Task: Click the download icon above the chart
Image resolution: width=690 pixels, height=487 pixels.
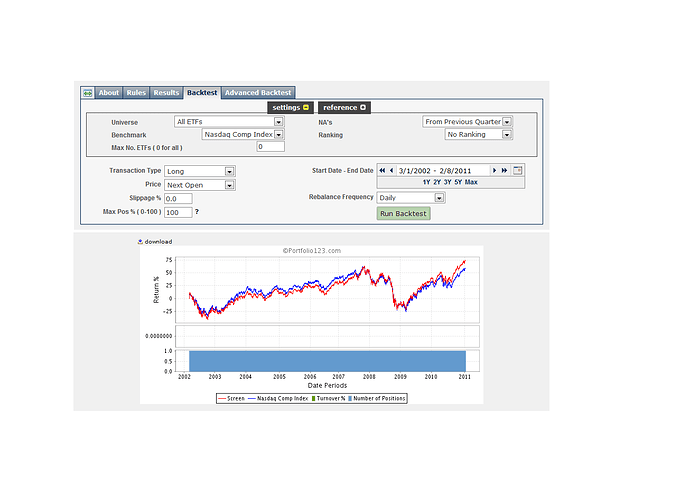Action: [140, 242]
